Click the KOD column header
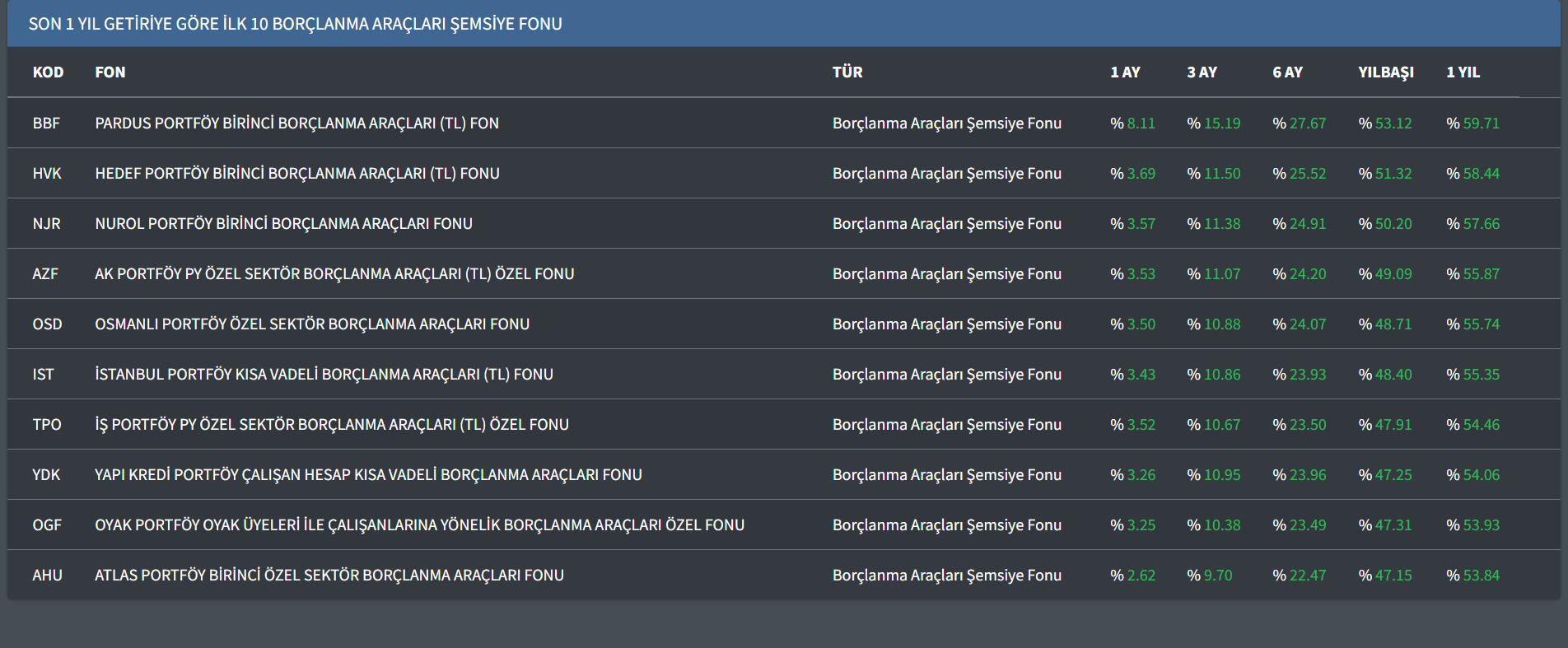The width and height of the screenshot is (1568, 648). [48, 72]
